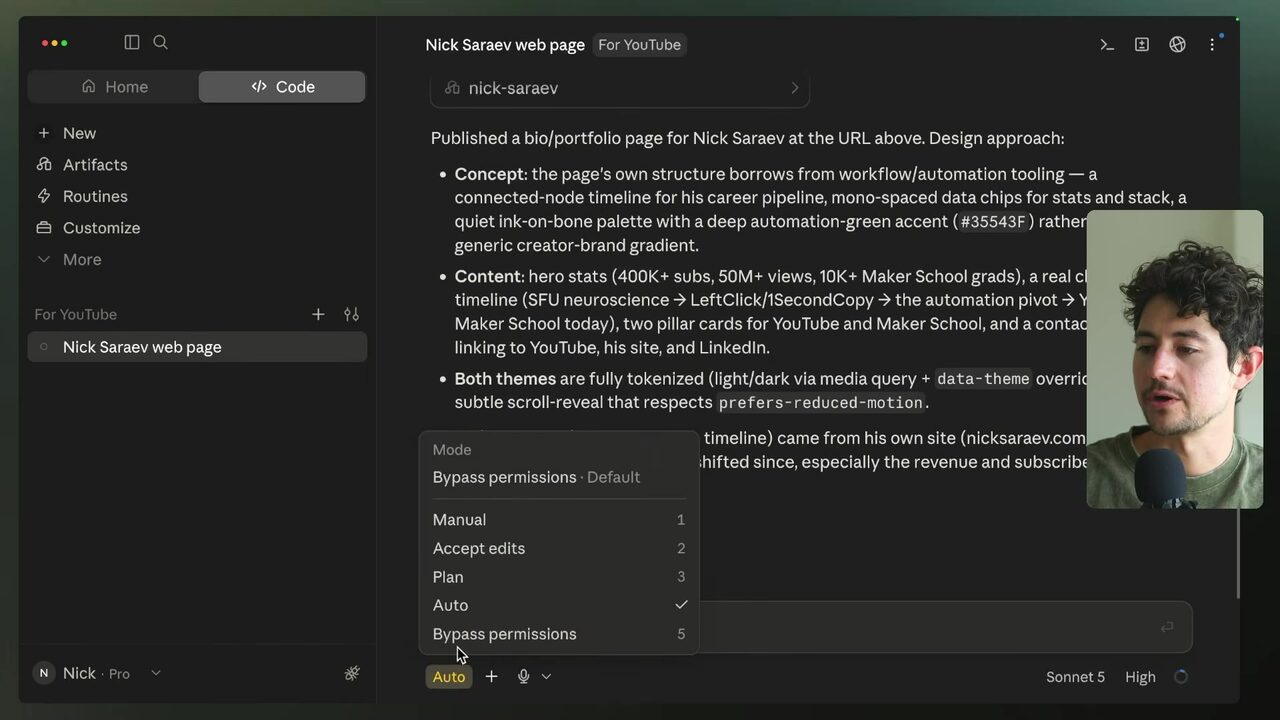Expand the nick-saraev card chevron
The image size is (1280, 720).
[x=795, y=88]
